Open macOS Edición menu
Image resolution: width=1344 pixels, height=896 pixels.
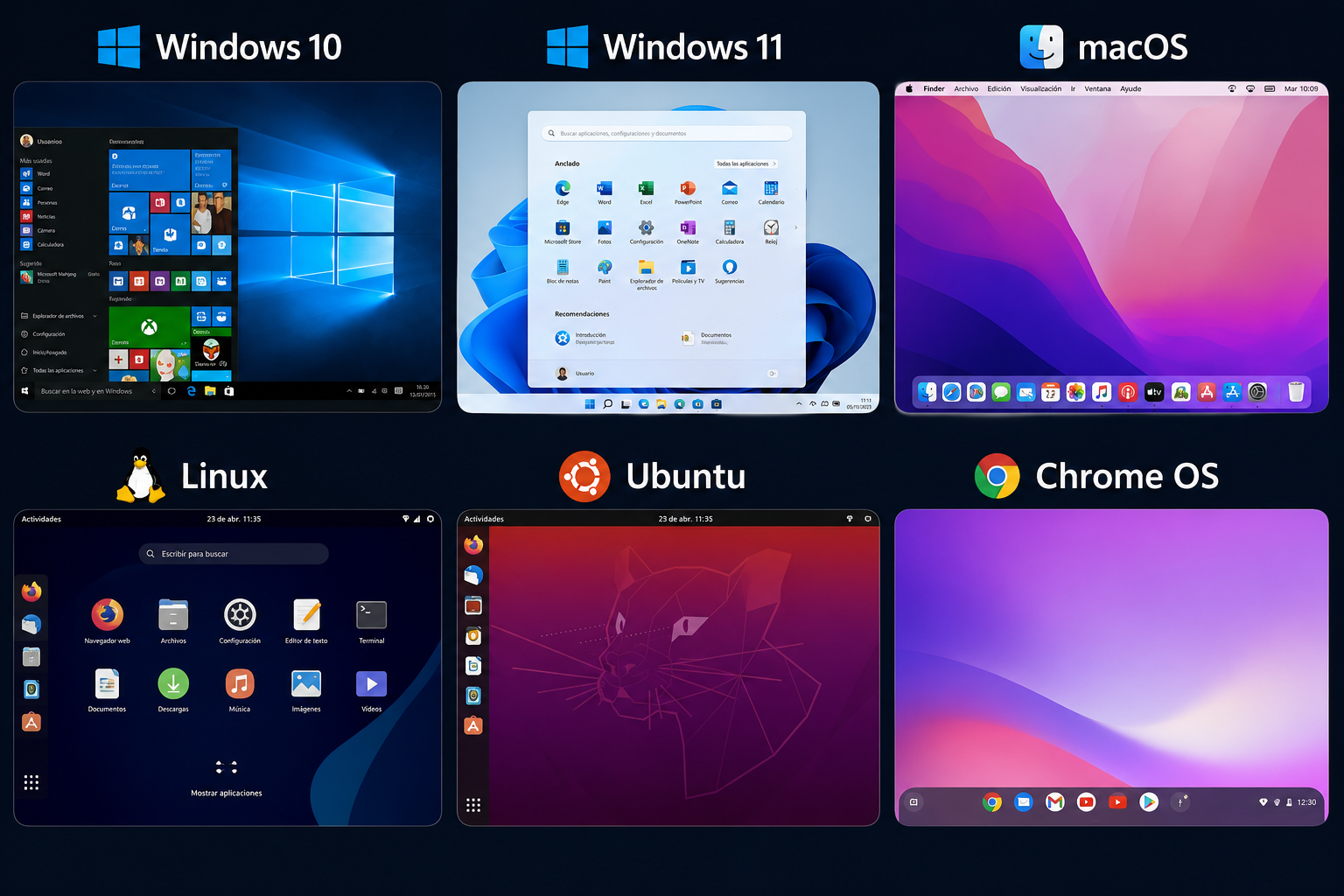[999, 88]
